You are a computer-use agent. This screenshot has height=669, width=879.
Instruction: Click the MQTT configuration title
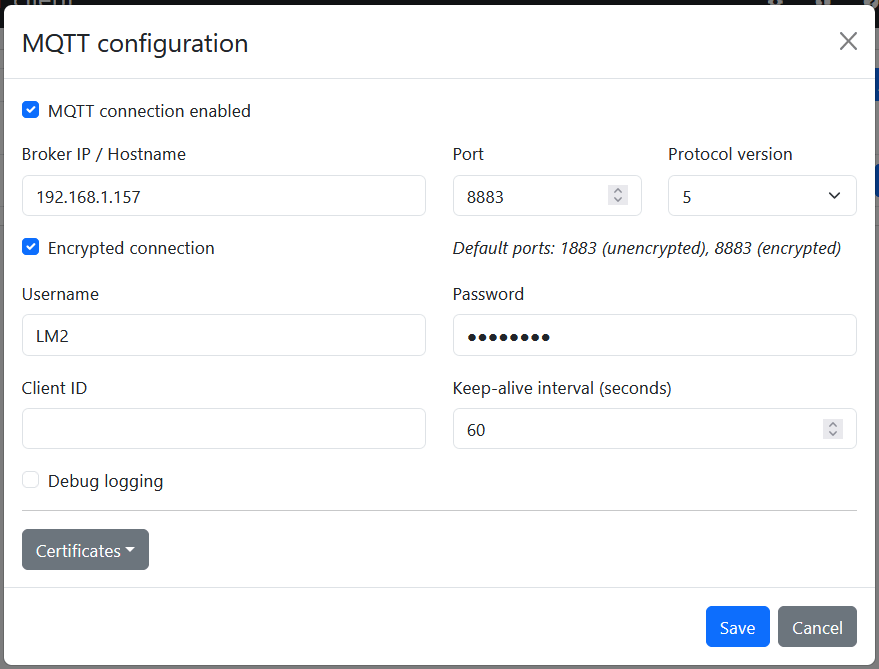(x=135, y=44)
